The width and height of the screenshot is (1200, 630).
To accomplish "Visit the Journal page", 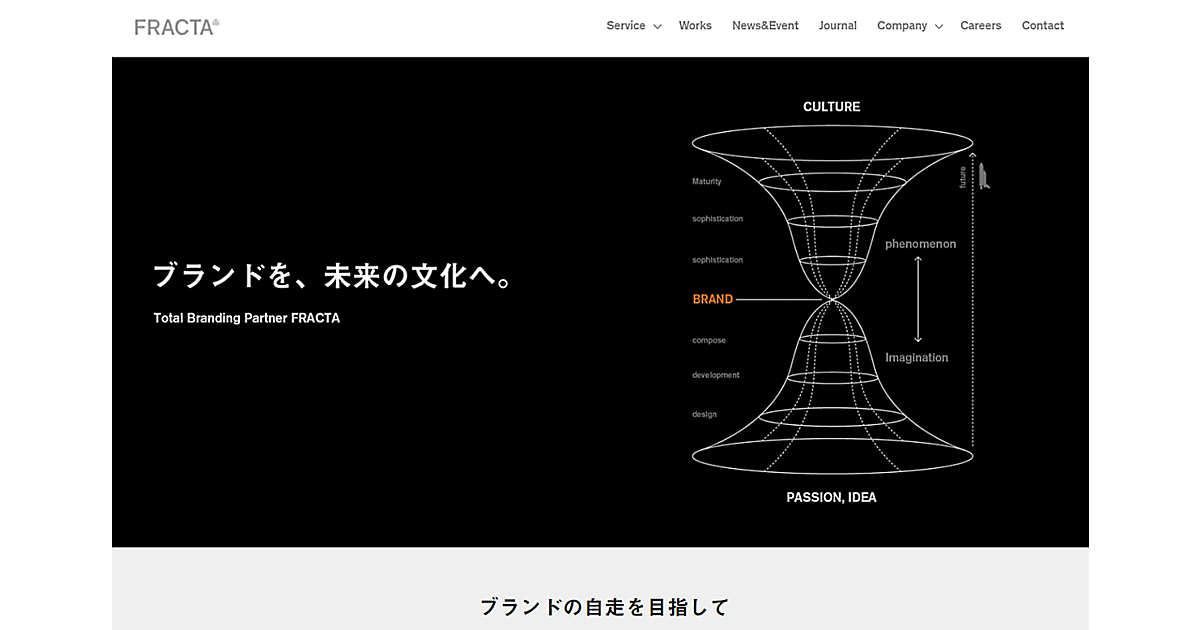I will coord(837,26).
